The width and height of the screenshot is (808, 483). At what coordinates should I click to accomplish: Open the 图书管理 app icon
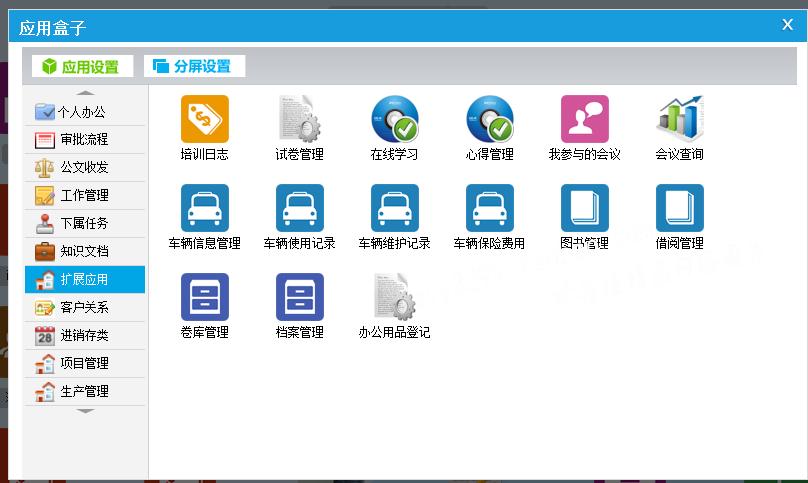pyautogui.click(x=584, y=209)
